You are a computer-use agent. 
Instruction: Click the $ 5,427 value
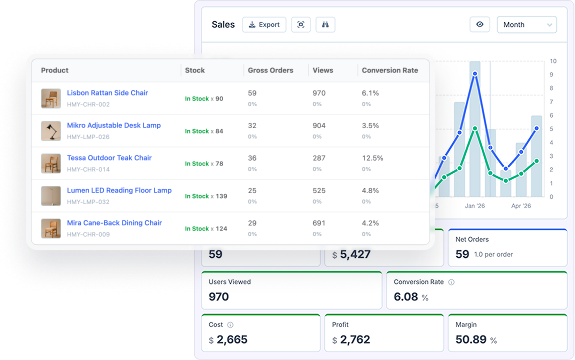351,254
